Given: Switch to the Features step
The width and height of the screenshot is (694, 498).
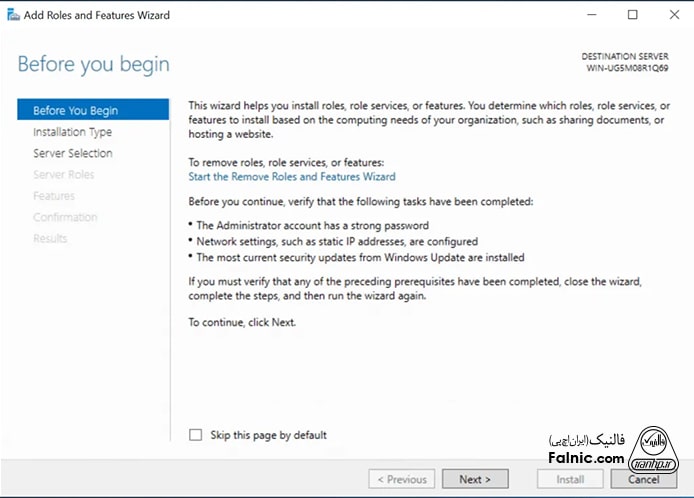Looking at the screenshot, I should (x=53, y=196).
